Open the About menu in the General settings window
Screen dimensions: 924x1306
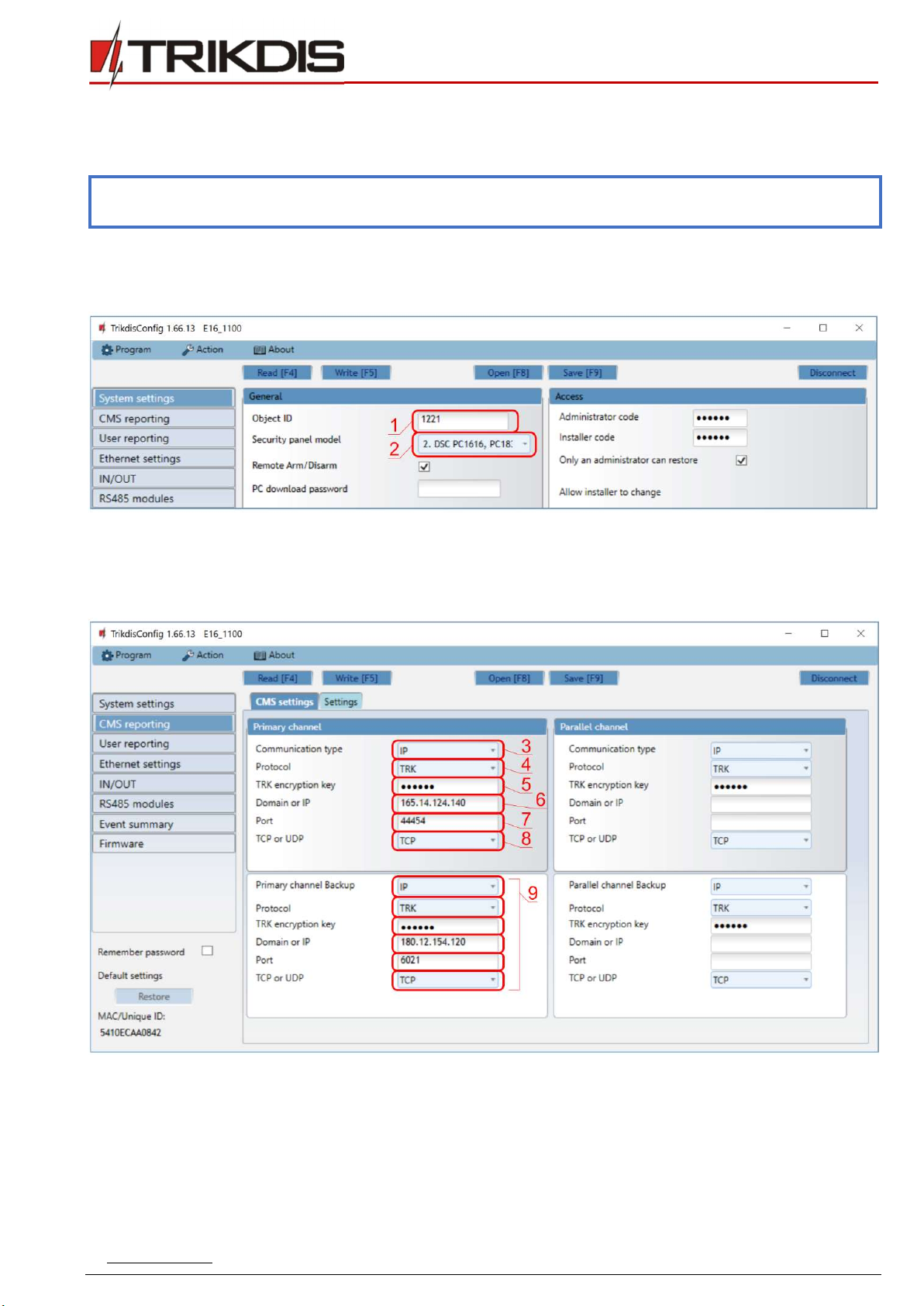click(x=274, y=350)
